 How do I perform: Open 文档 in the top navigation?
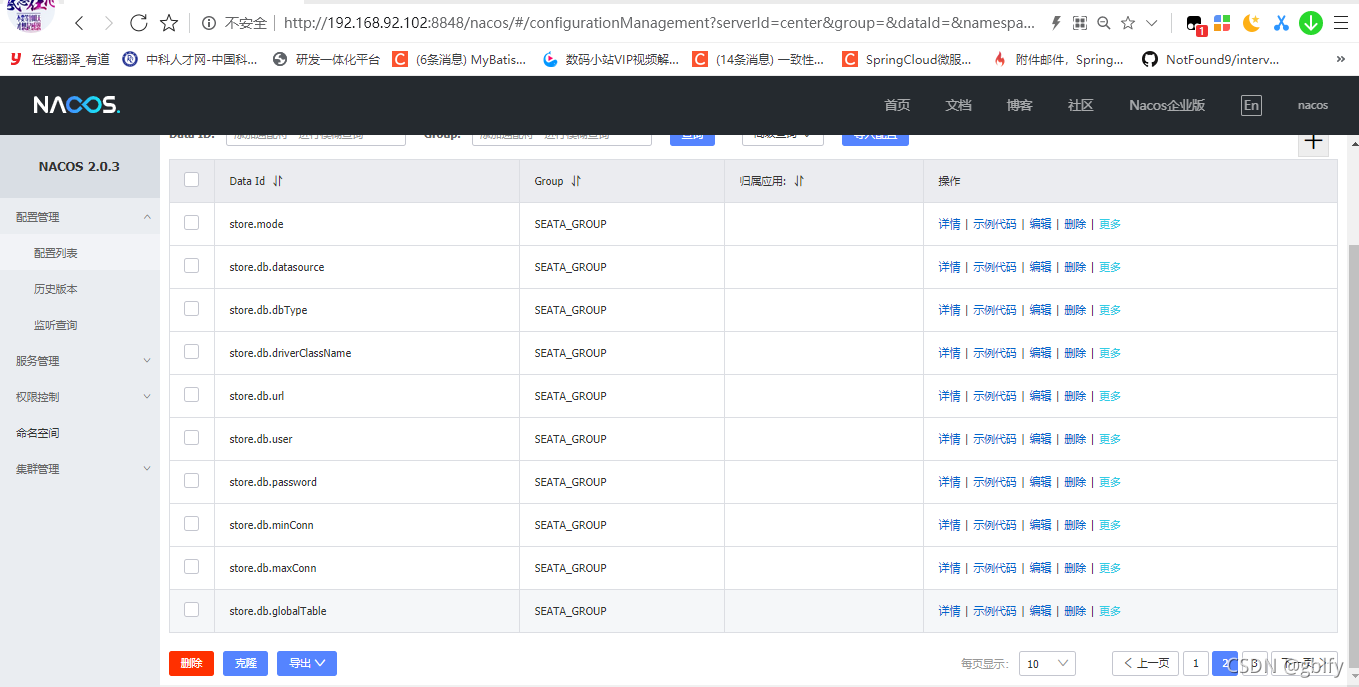coord(958,105)
